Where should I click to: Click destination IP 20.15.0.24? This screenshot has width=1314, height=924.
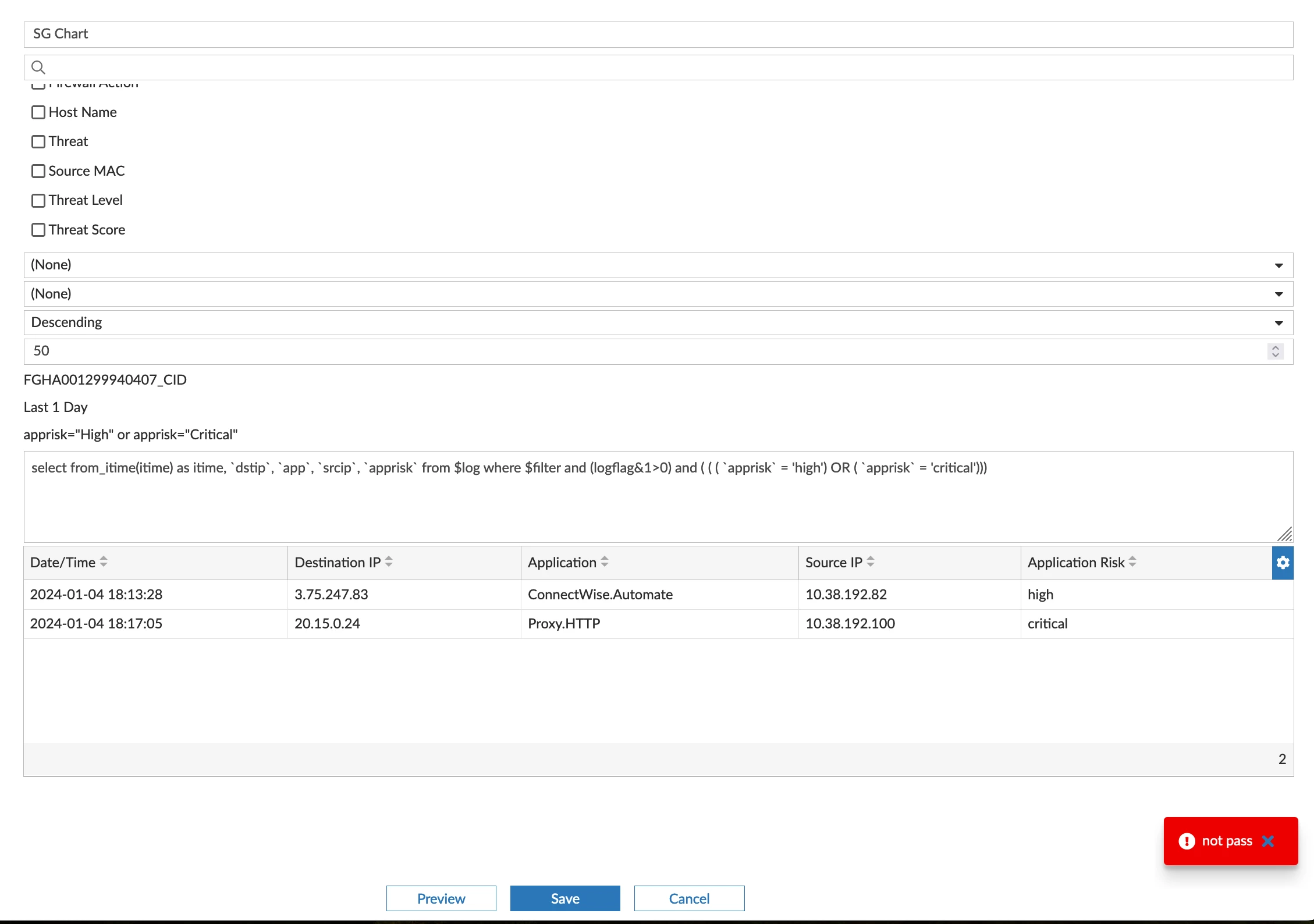(x=327, y=624)
